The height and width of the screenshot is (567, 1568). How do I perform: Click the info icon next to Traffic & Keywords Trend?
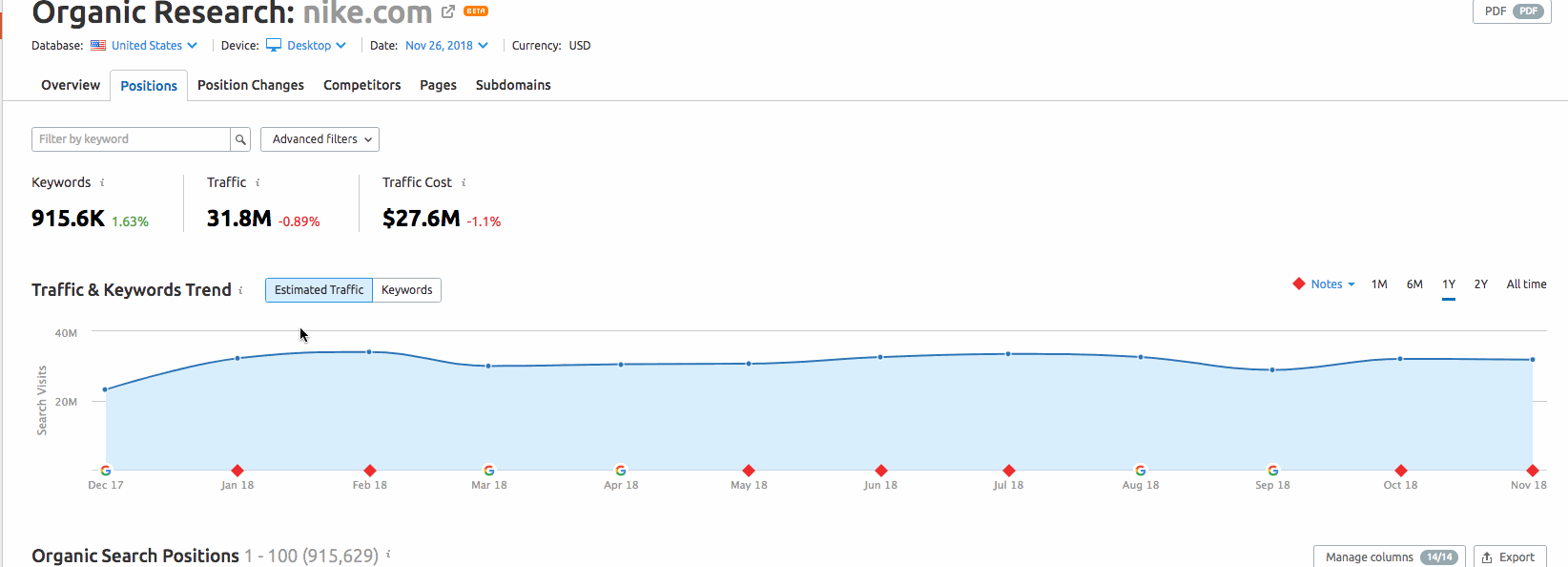coord(240,290)
